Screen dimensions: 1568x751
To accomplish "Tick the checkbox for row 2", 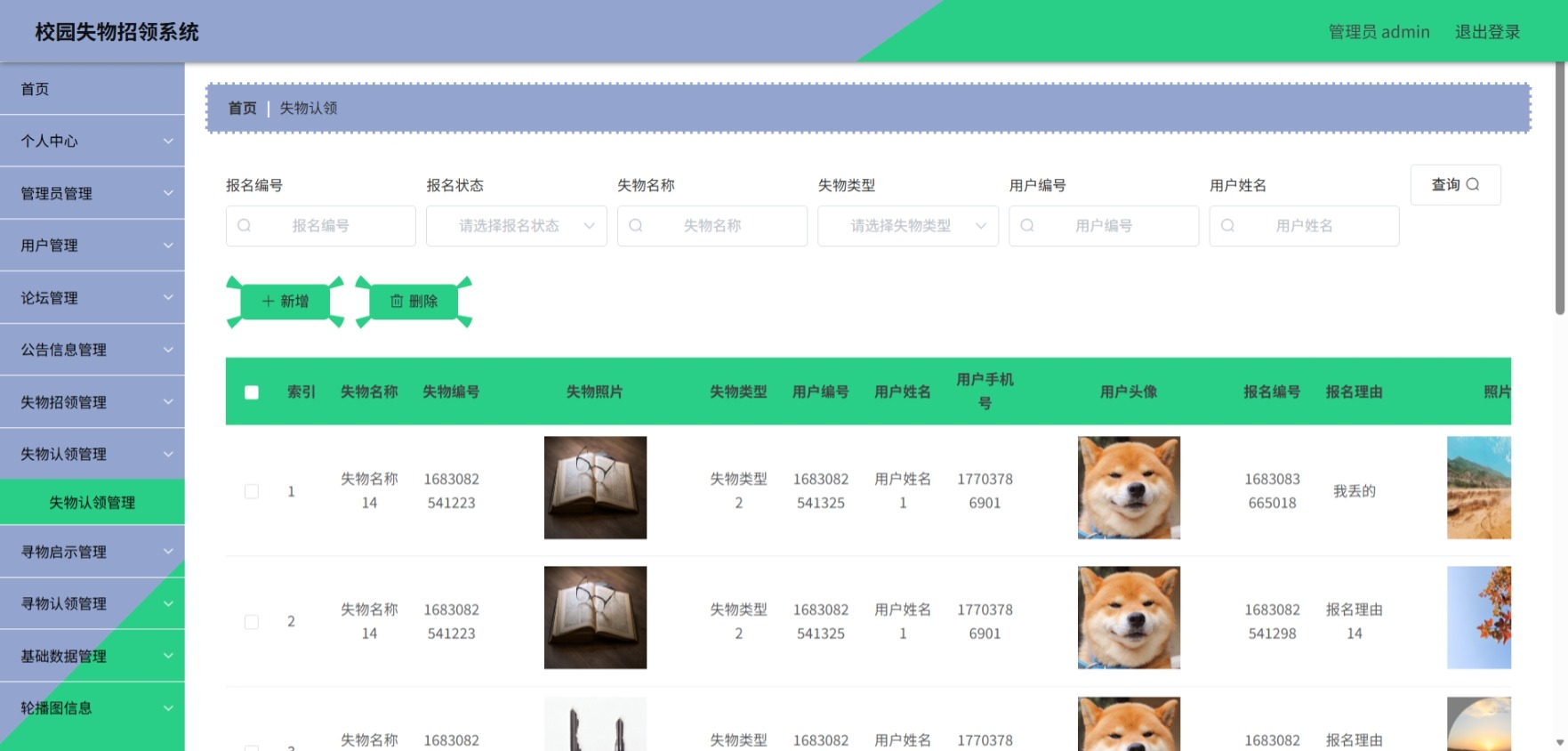I will pos(252,622).
